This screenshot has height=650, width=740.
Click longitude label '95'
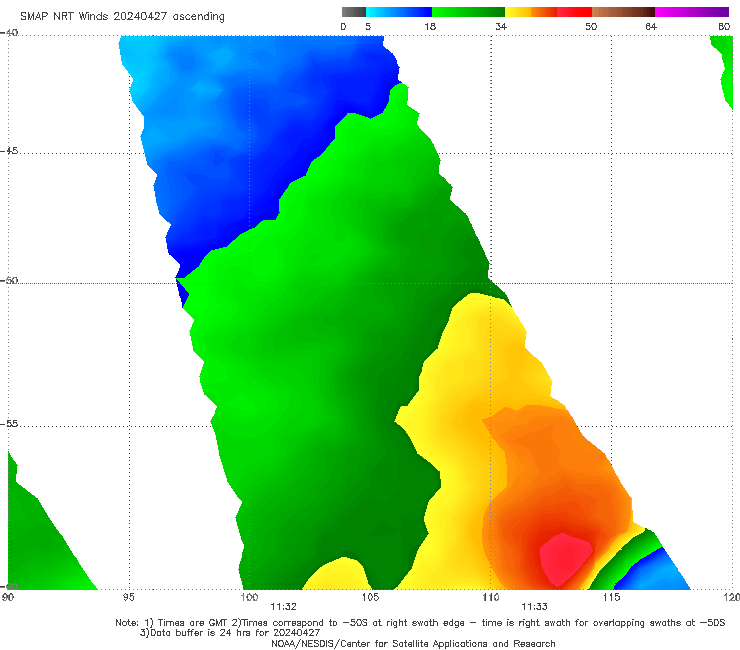tap(128, 597)
